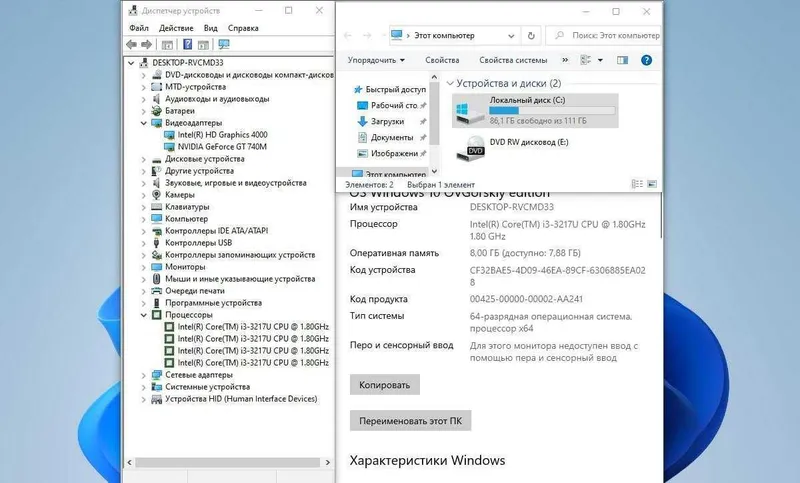Select Документы in navigation pane

click(x=391, y=138)
